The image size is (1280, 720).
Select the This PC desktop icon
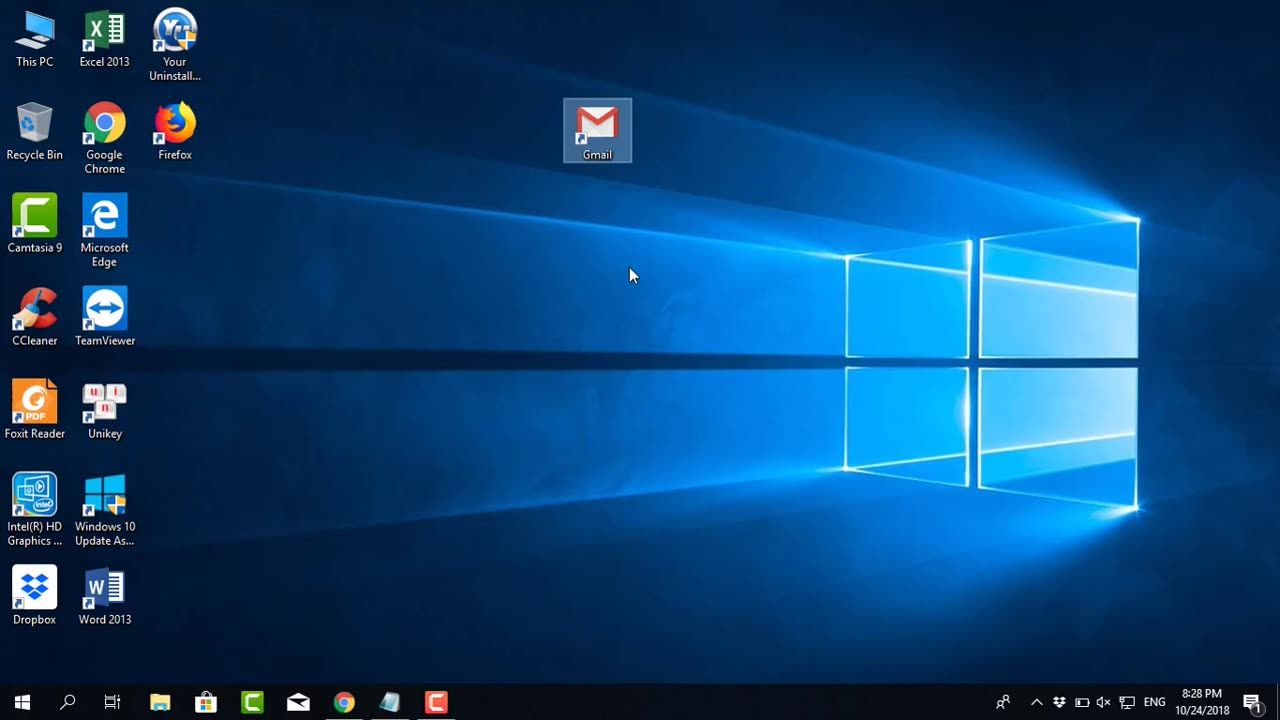[35, 40]
